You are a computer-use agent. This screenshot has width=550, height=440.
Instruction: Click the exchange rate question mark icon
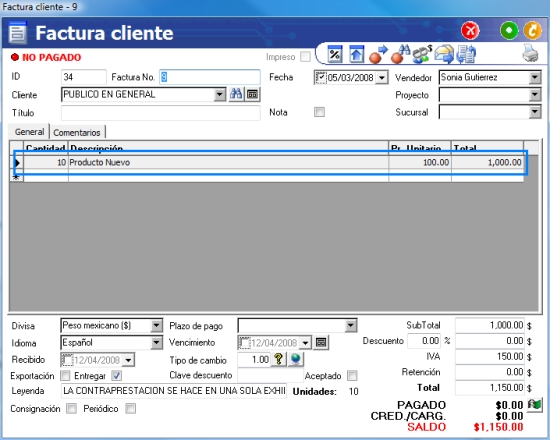pos(279,359)
